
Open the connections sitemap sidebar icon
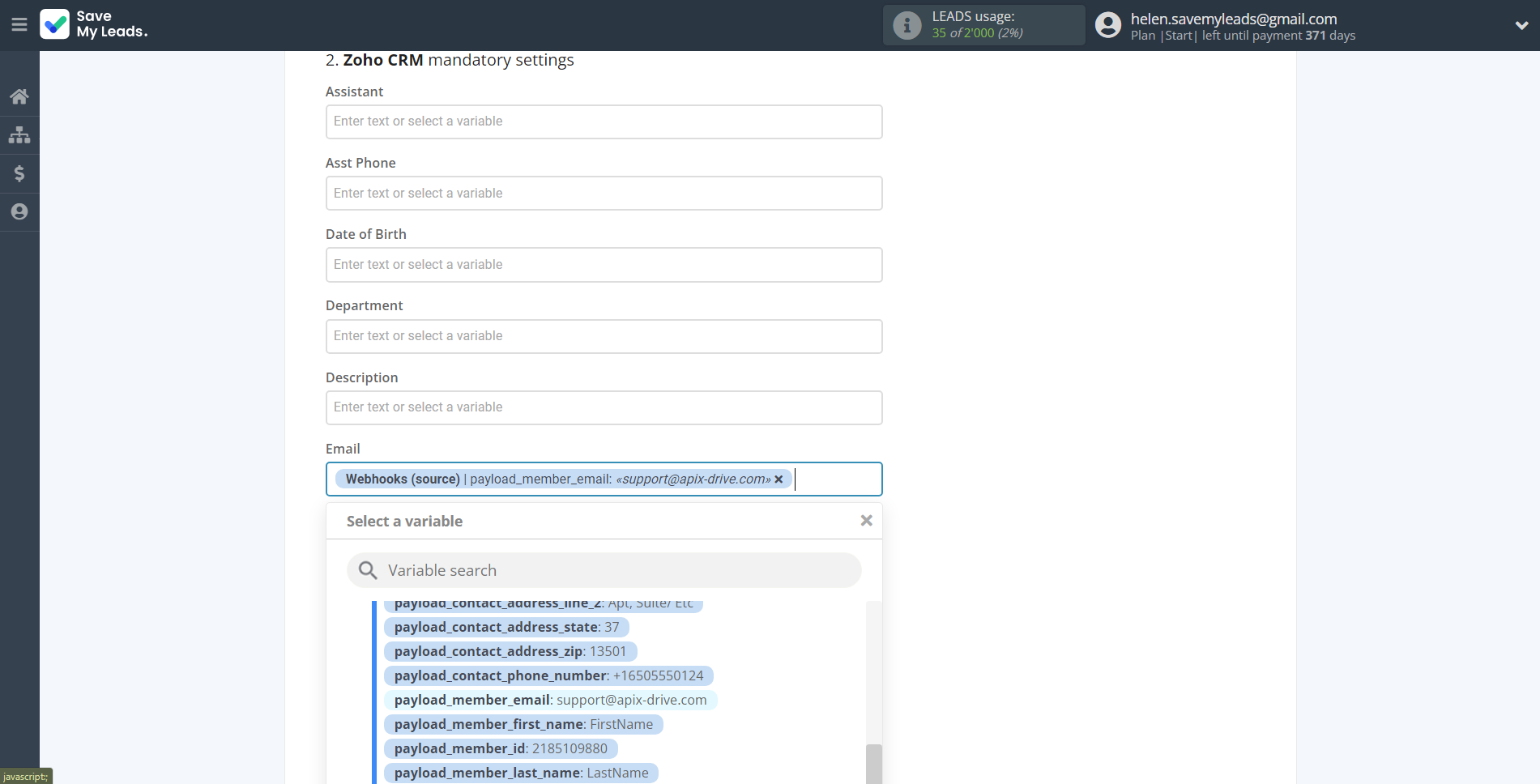pos(19,134)
